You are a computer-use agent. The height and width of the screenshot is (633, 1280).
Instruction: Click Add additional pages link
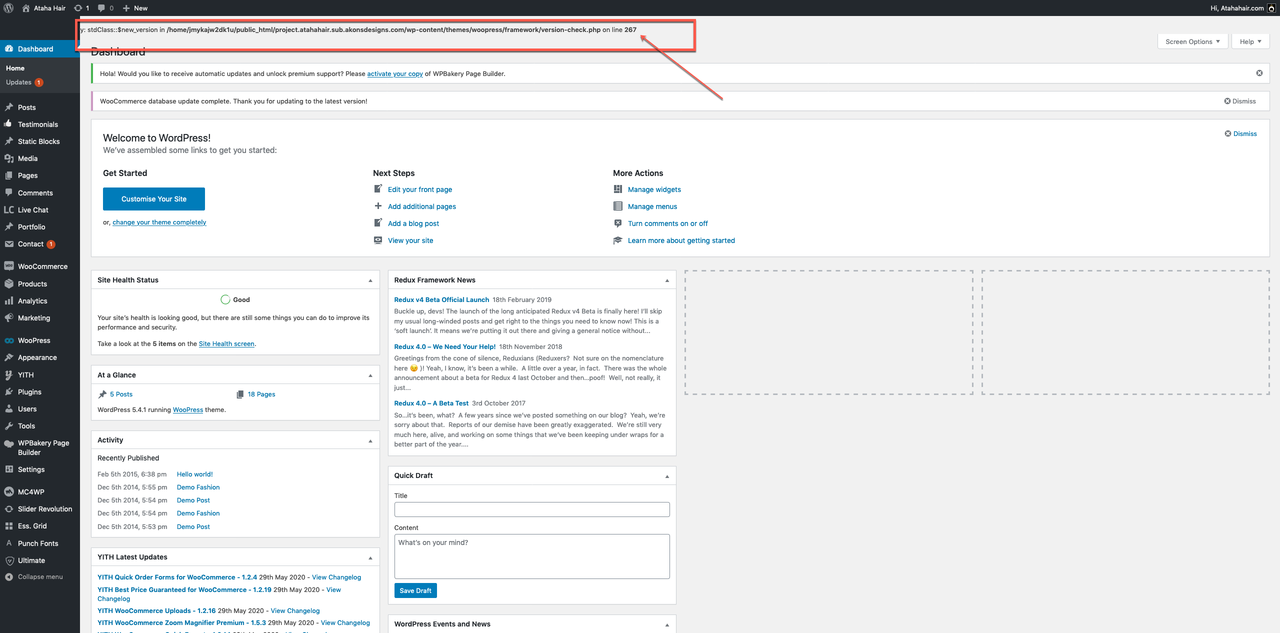[x=422, y=206]
